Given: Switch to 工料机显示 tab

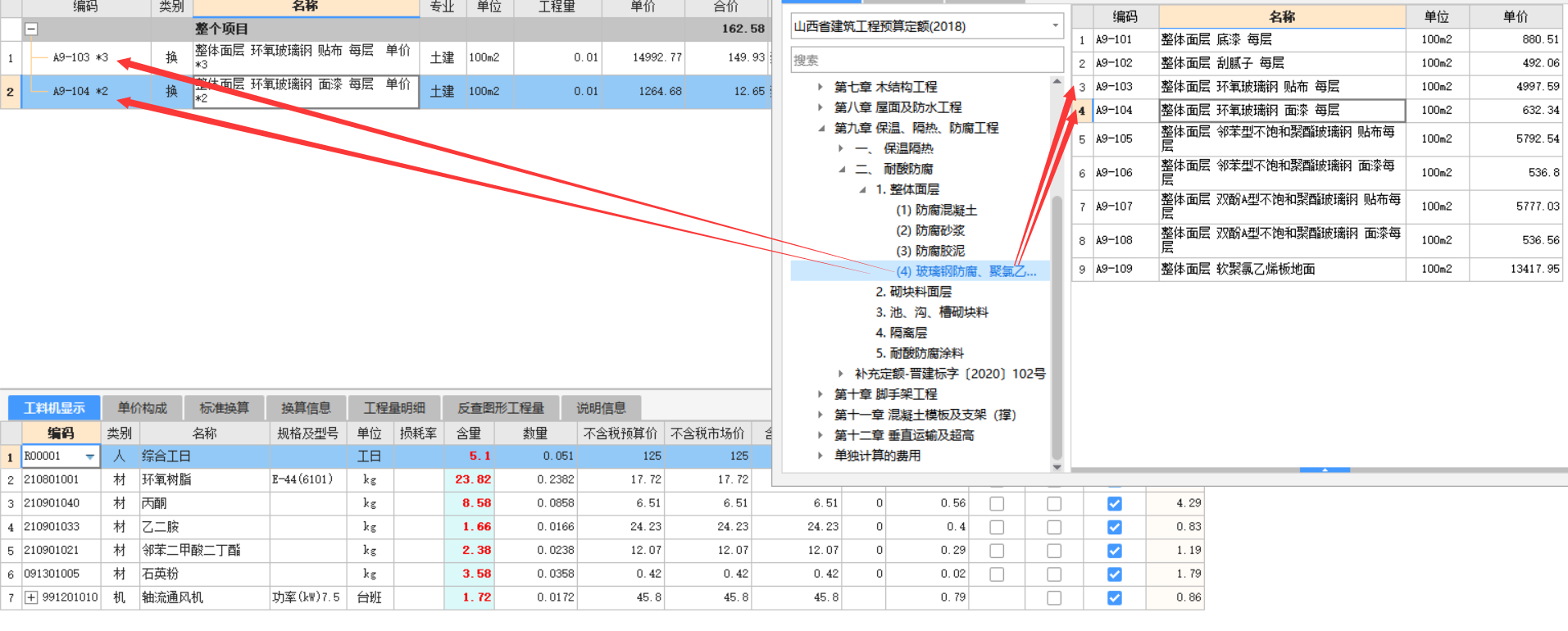Looking at the screenshot, I should tap(54, 408).
